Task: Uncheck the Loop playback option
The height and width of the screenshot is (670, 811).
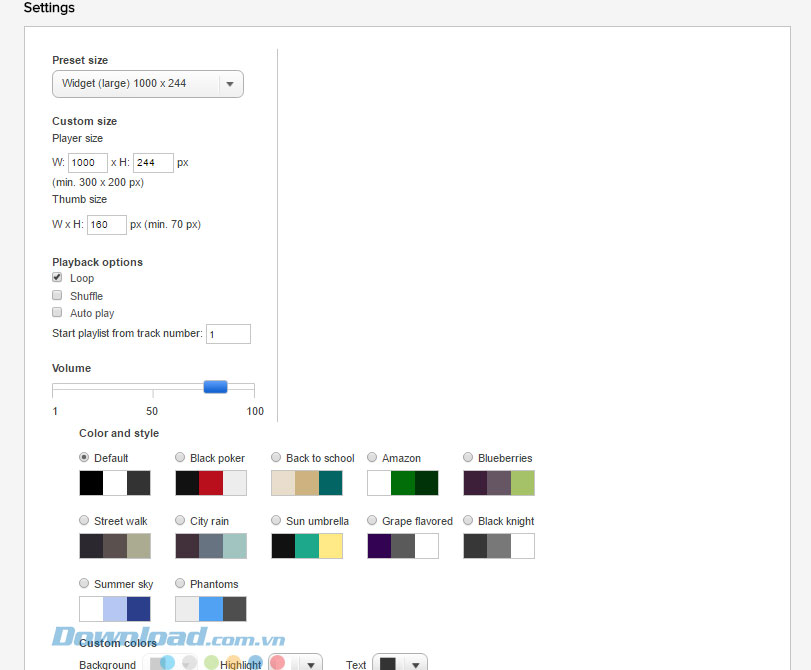Action: click(58, 278)
